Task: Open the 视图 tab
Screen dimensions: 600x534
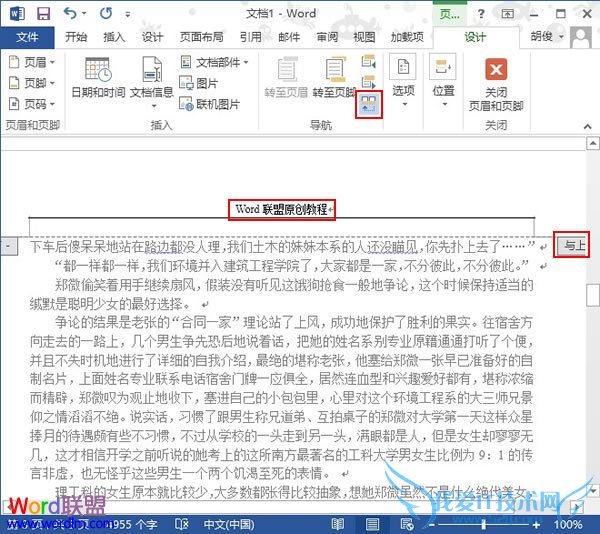Action: pos(364,37)
